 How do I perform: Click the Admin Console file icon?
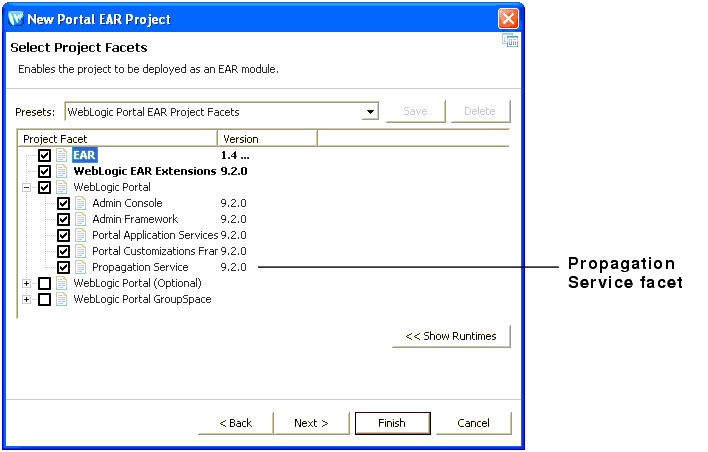click(x=80, y=203)
